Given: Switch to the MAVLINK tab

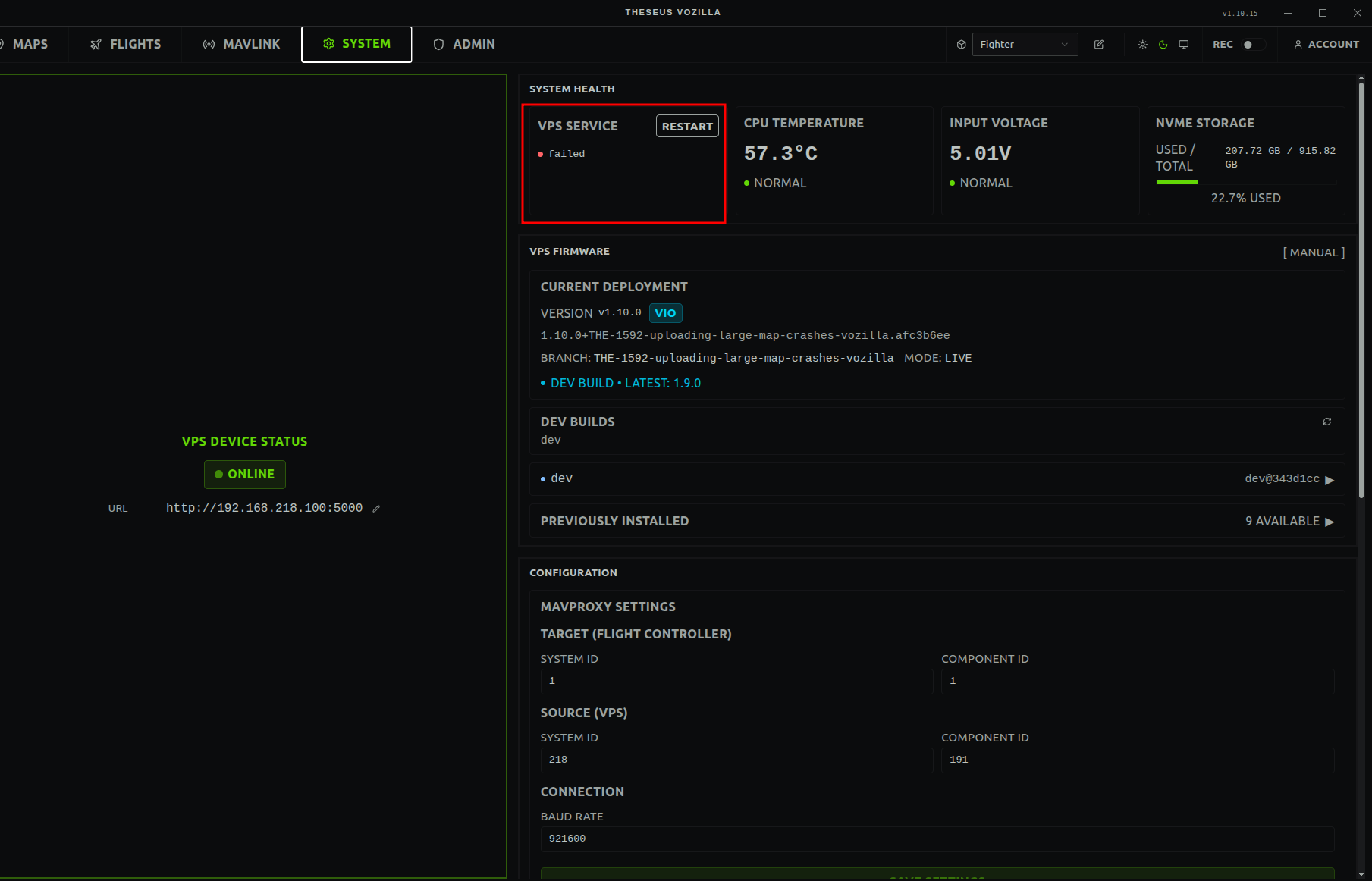Looking at the screenshot, I should tap(241, 45).
